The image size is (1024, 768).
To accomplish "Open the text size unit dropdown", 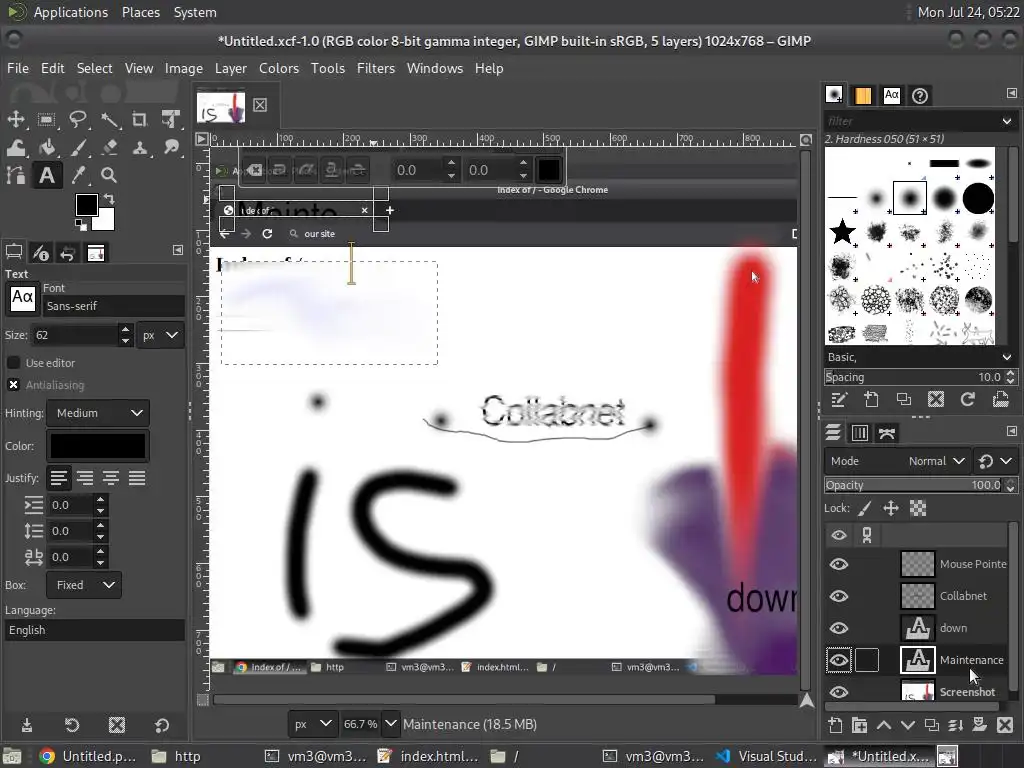I will tap(160, 335).
